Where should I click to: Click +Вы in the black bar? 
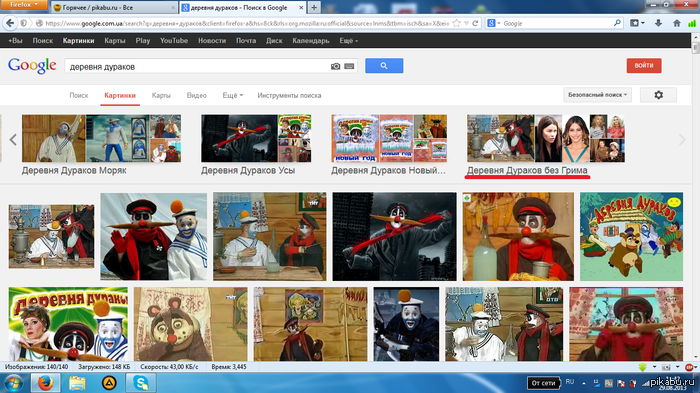coord(15,41)
